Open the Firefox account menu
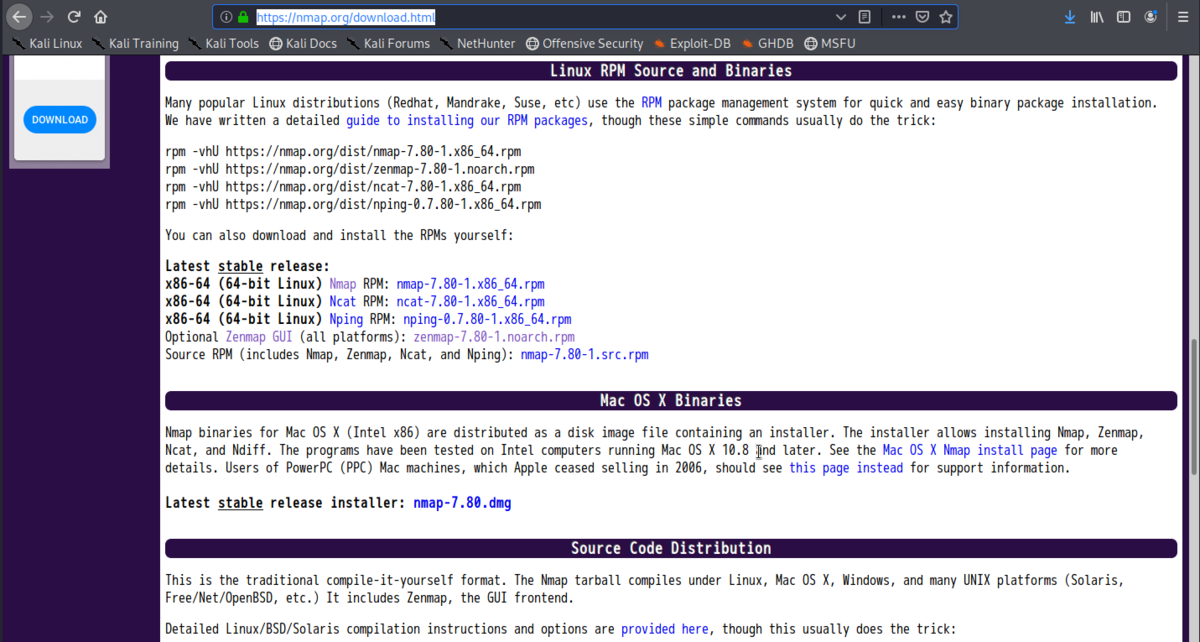Screen dimensions: 1200x642 (x=1152, y=17)
